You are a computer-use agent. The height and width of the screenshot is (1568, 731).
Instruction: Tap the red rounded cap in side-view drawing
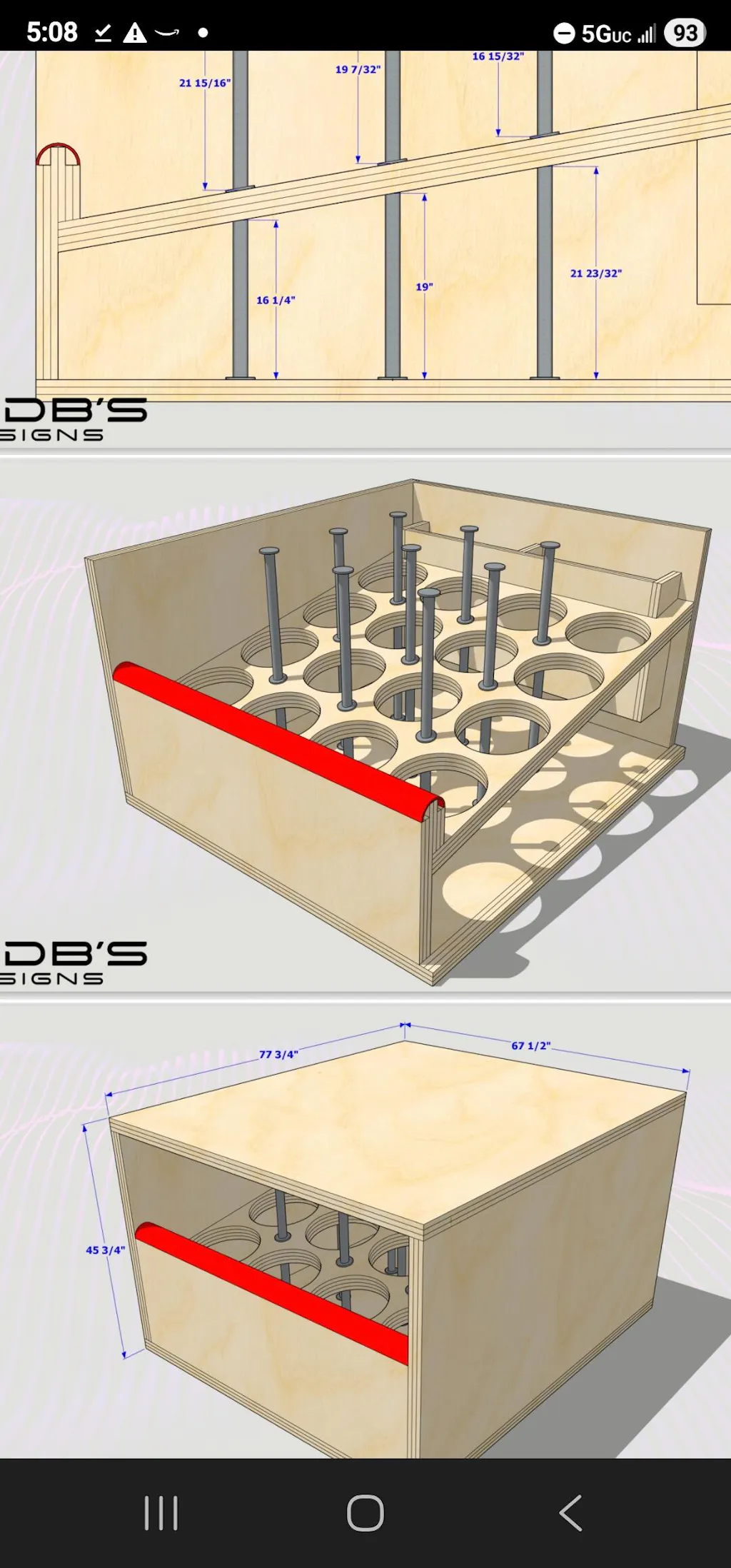coord(58,153)
